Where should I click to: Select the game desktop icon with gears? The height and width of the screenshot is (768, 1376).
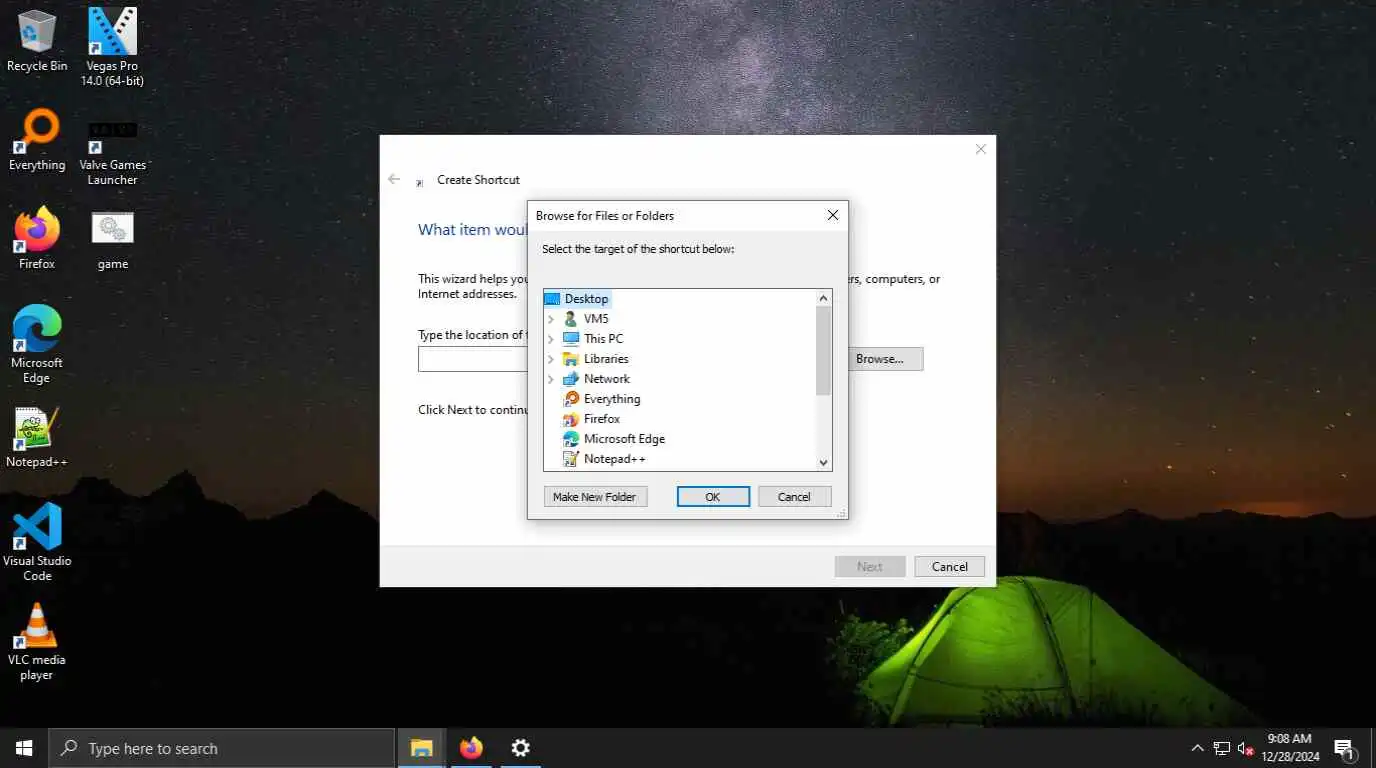coord(112,240)
